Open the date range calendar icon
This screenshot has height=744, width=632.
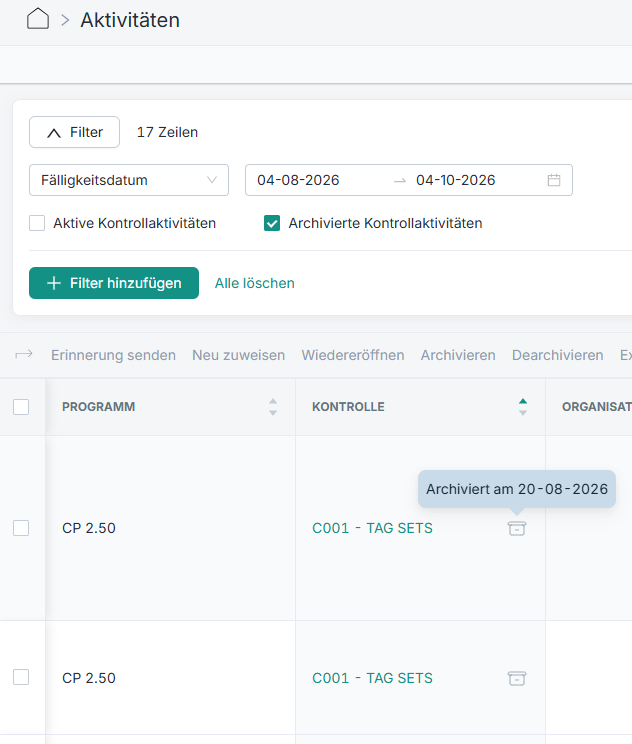coord(554,180)
